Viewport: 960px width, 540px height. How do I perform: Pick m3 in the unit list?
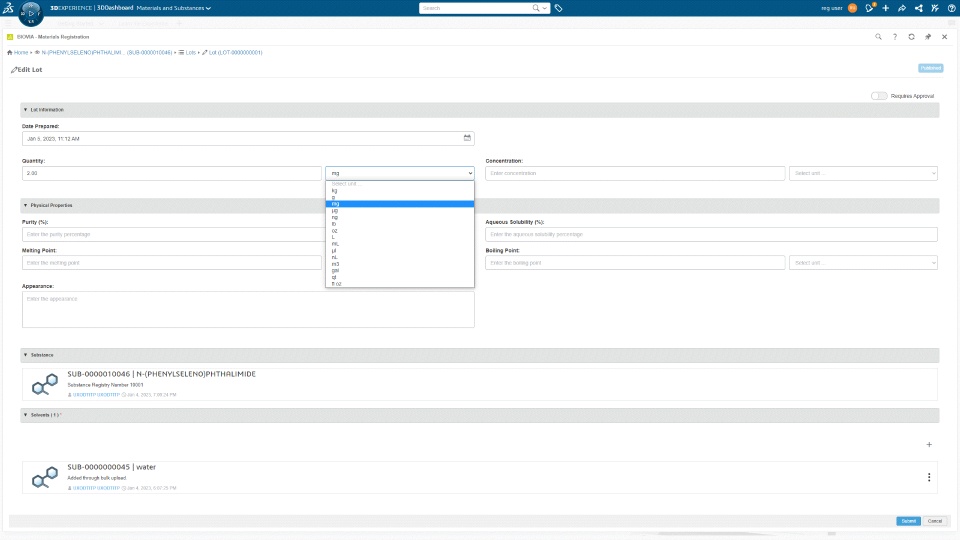point(400,264)
